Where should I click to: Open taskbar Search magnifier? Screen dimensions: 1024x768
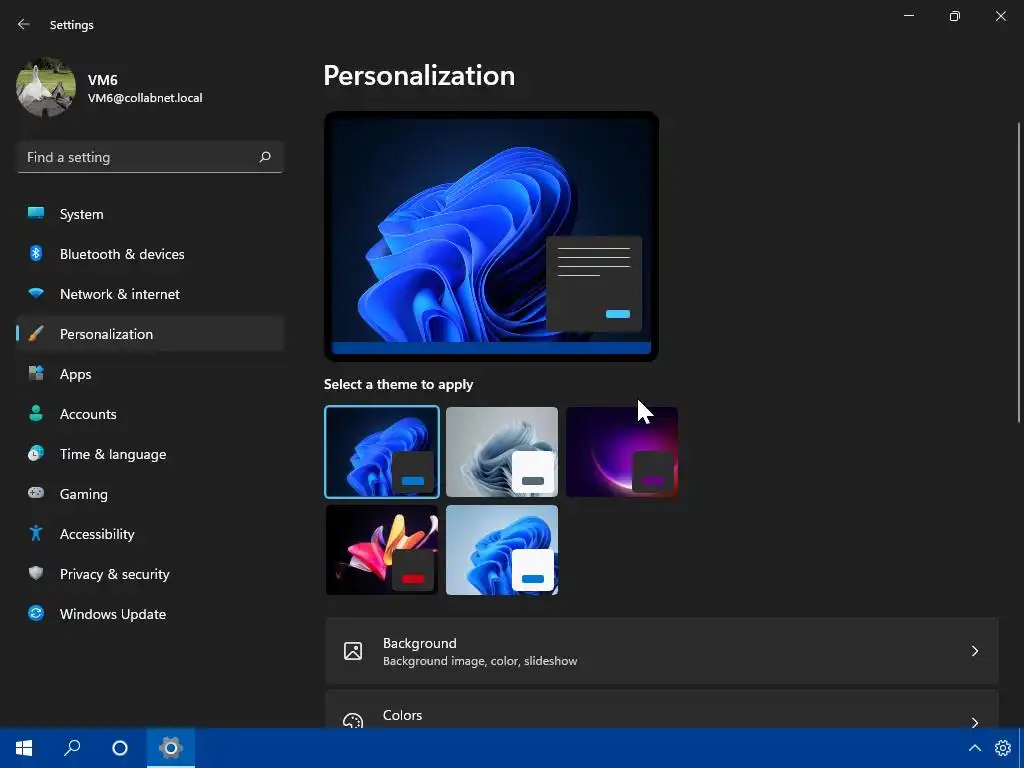(72, 748)
